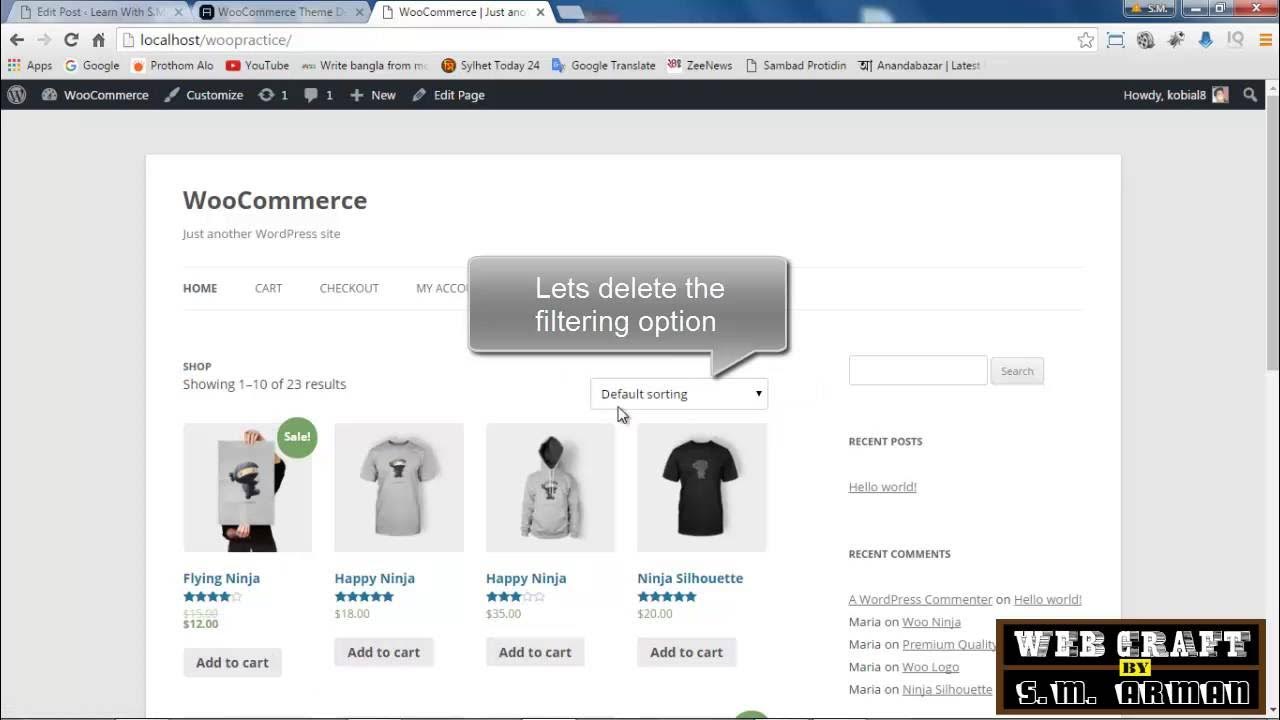Switch to the WooCommerce Theme tab
The height and width of the screenshot is (720, 1280).
coord(282,12)
